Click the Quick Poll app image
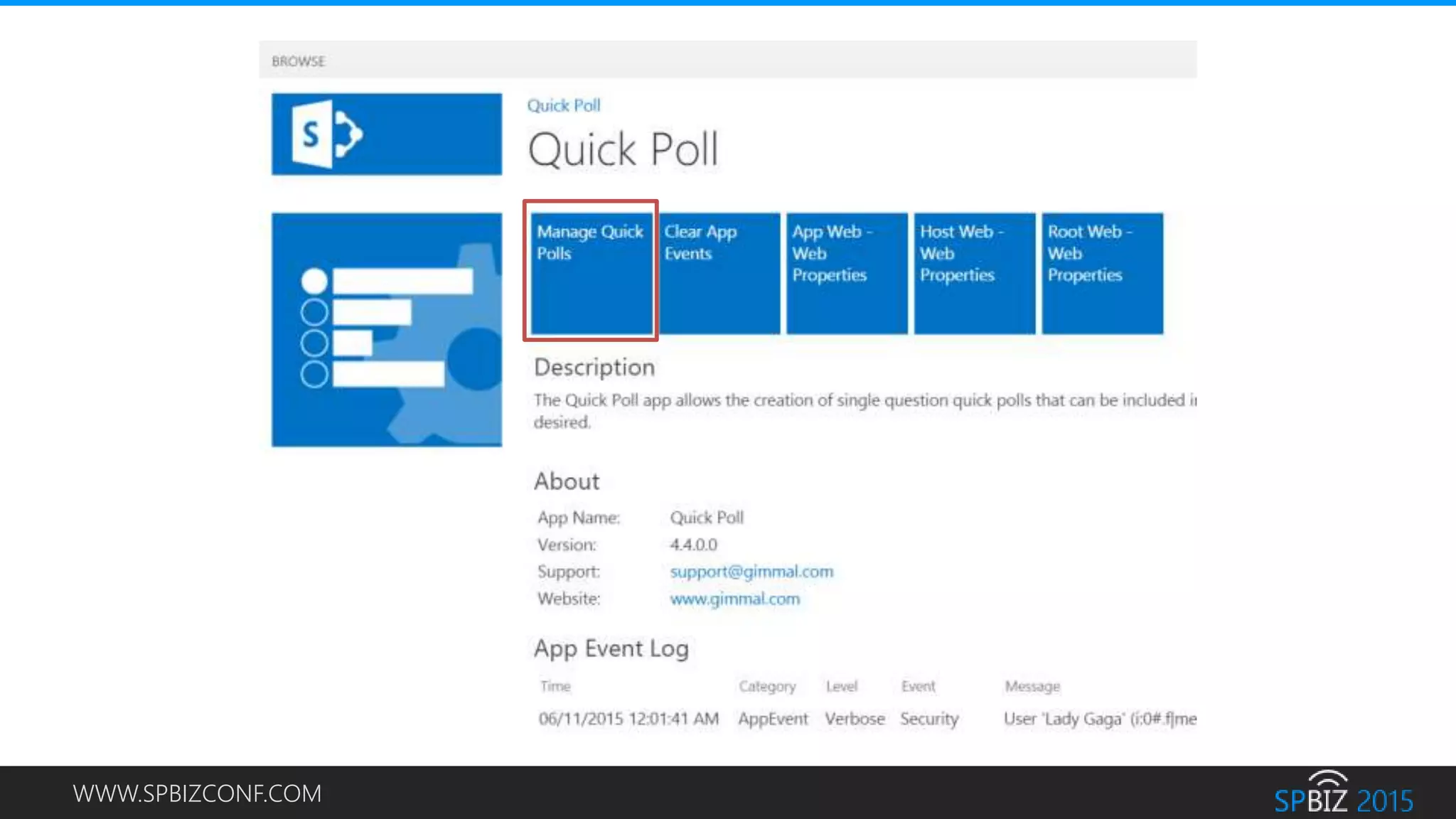This screenshot has height=819, width=1456. (x=386, y=329)
